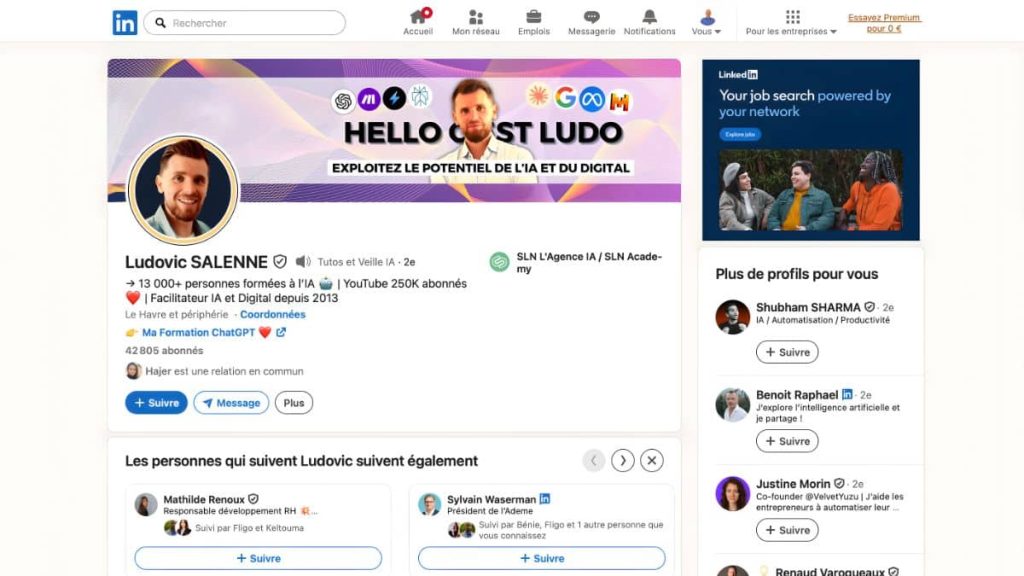Open Hajer's mutual connection link

point(224,371)
